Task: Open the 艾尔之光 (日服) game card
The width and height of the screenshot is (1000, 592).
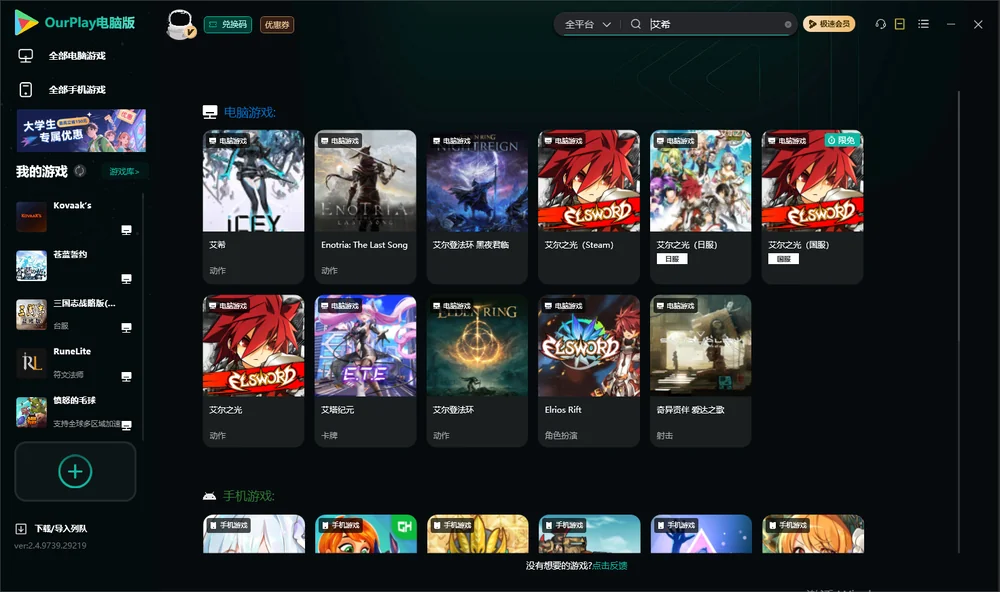Action: point(700,207)
